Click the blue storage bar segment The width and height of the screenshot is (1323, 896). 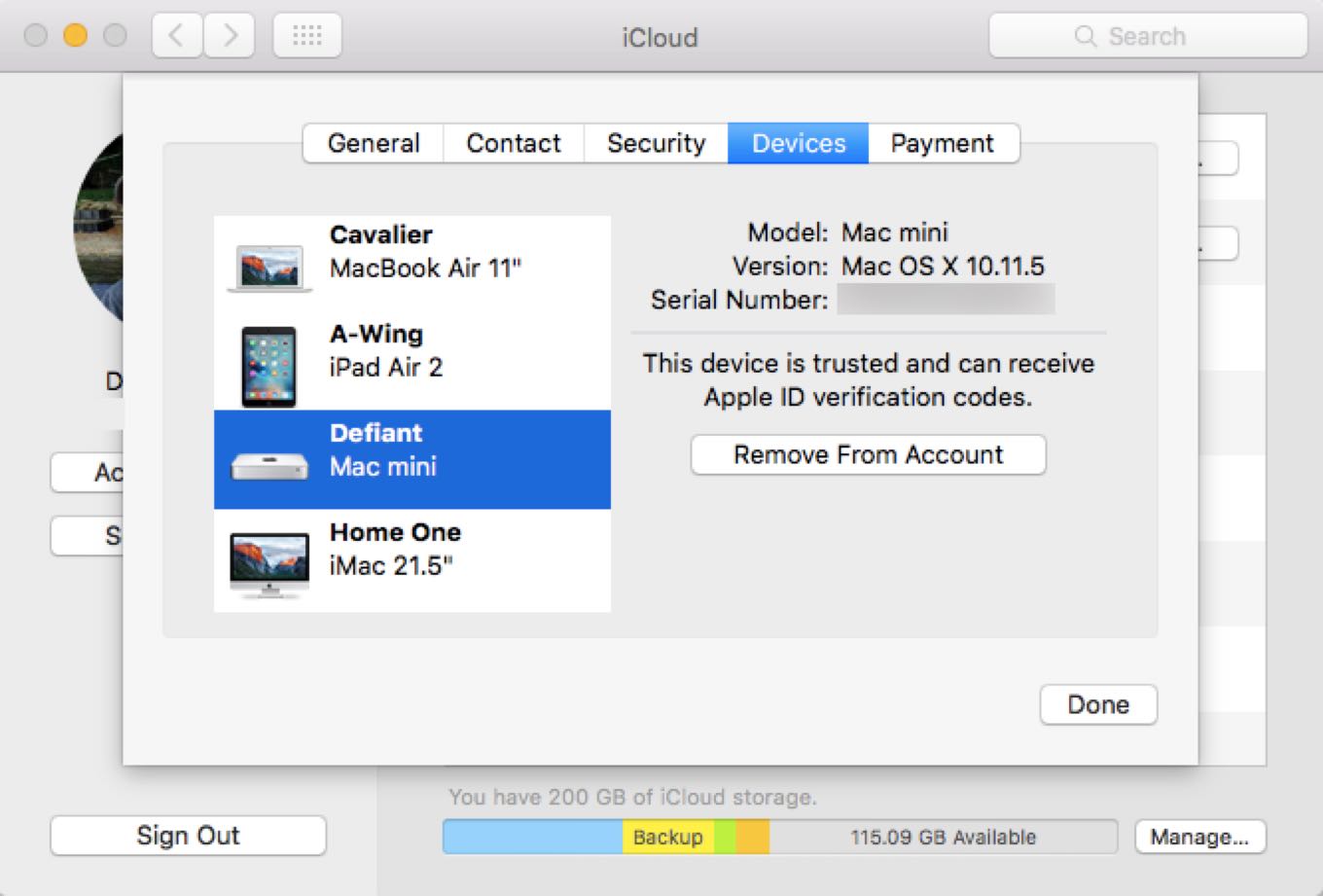532,837
